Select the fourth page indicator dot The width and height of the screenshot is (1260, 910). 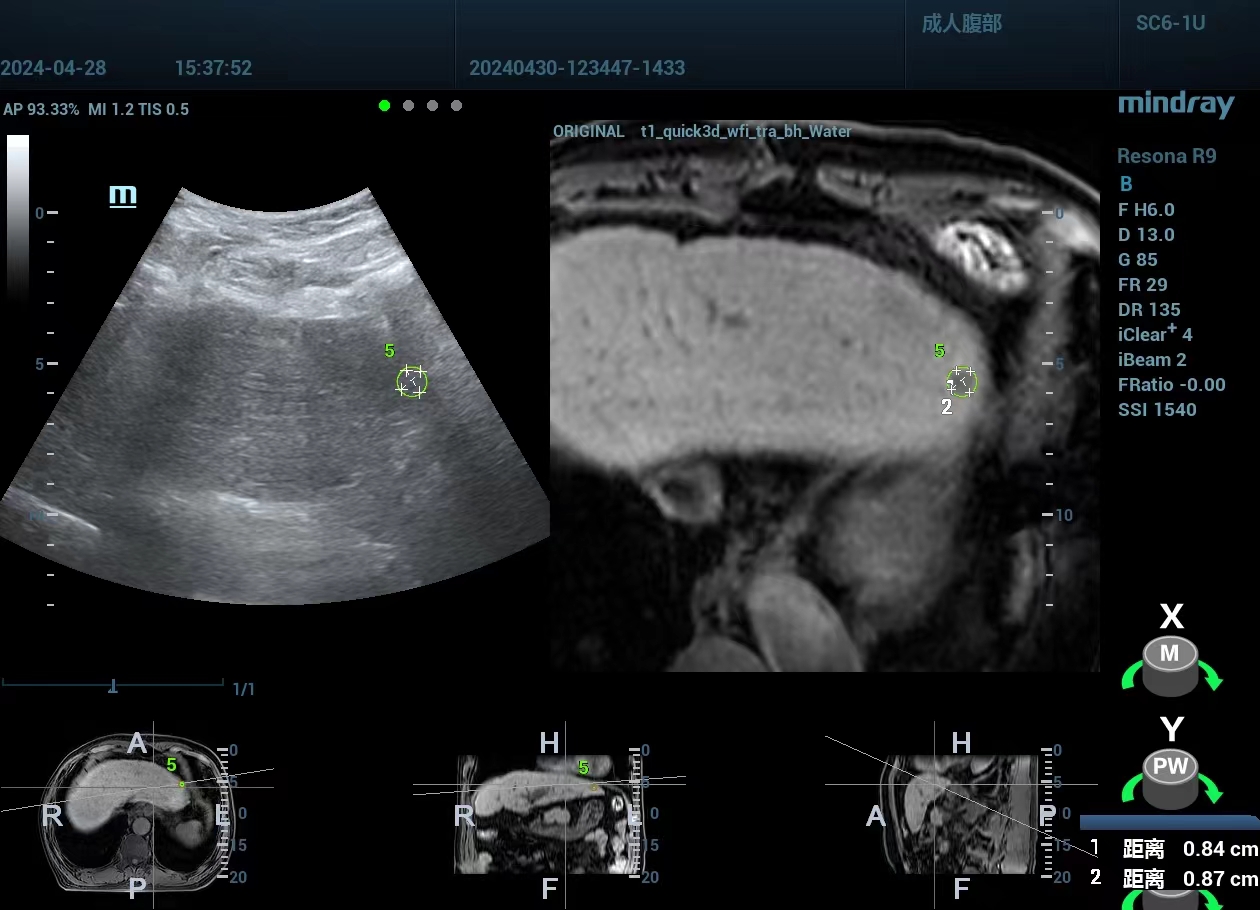click(456, 105)
